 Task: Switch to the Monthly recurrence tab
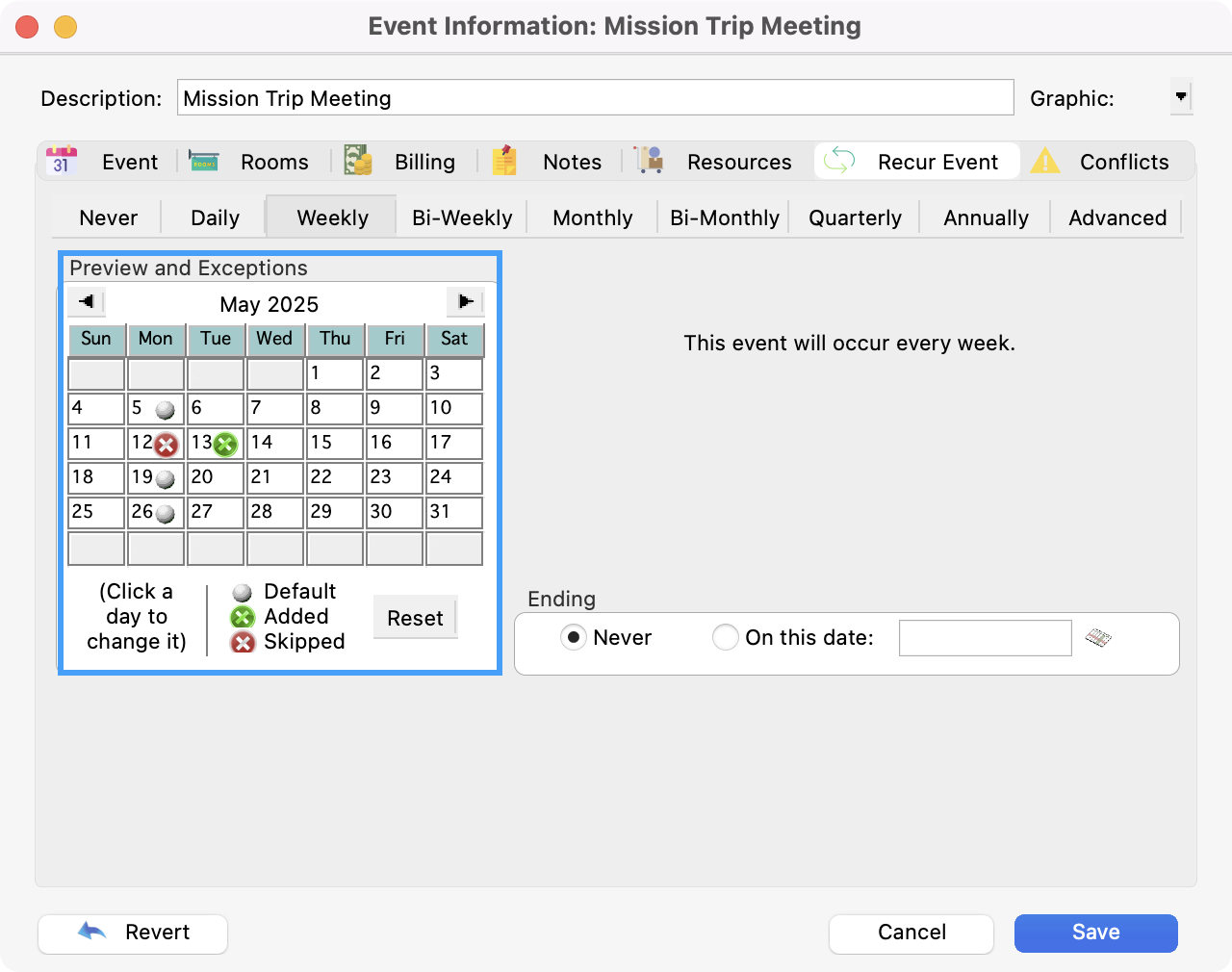click(592, 217)
